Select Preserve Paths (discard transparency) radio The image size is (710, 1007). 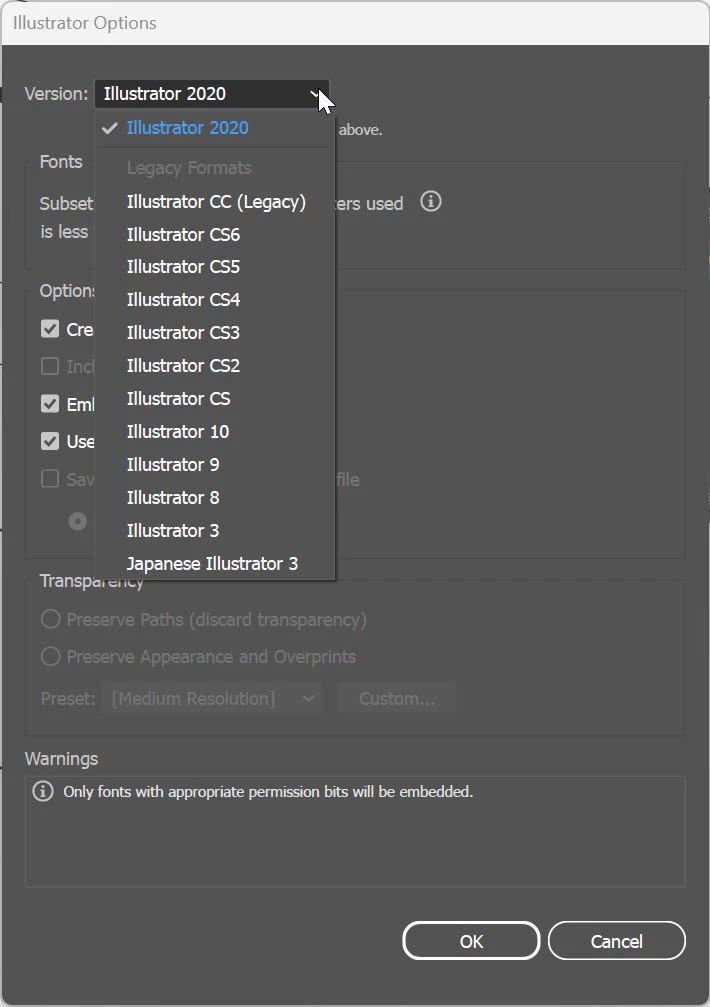coord(51,620)
